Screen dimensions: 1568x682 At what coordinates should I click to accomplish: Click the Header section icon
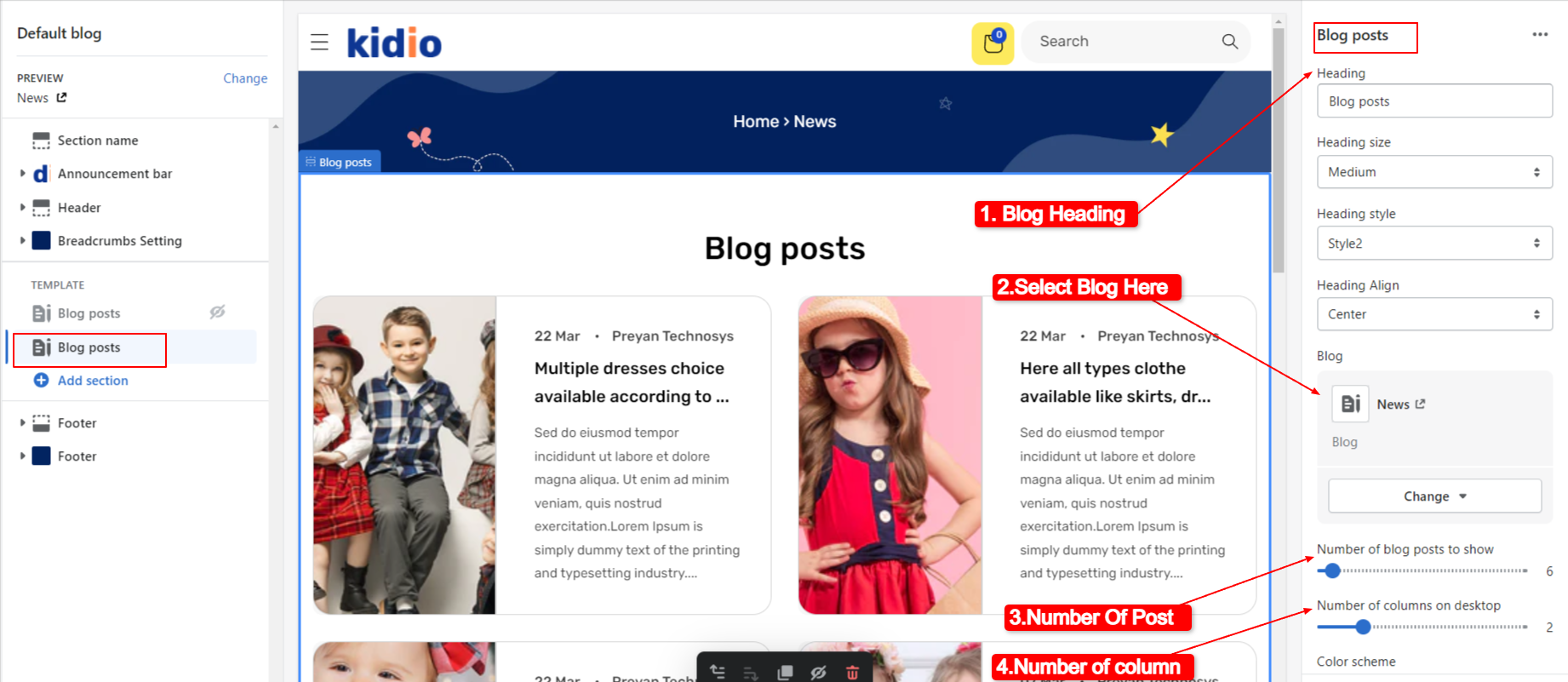[41, 208]
